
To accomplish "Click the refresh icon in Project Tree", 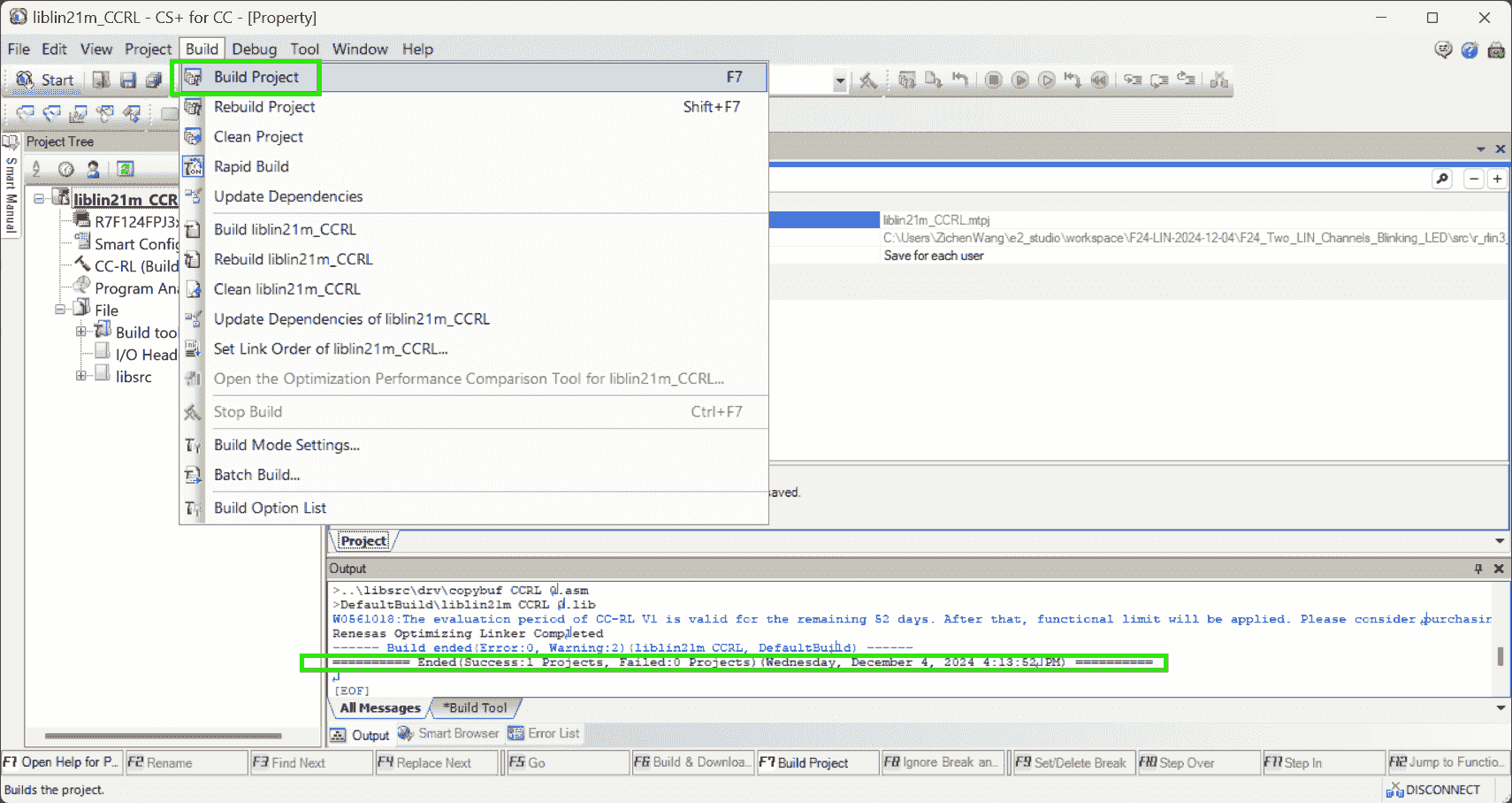I will 126,169.
